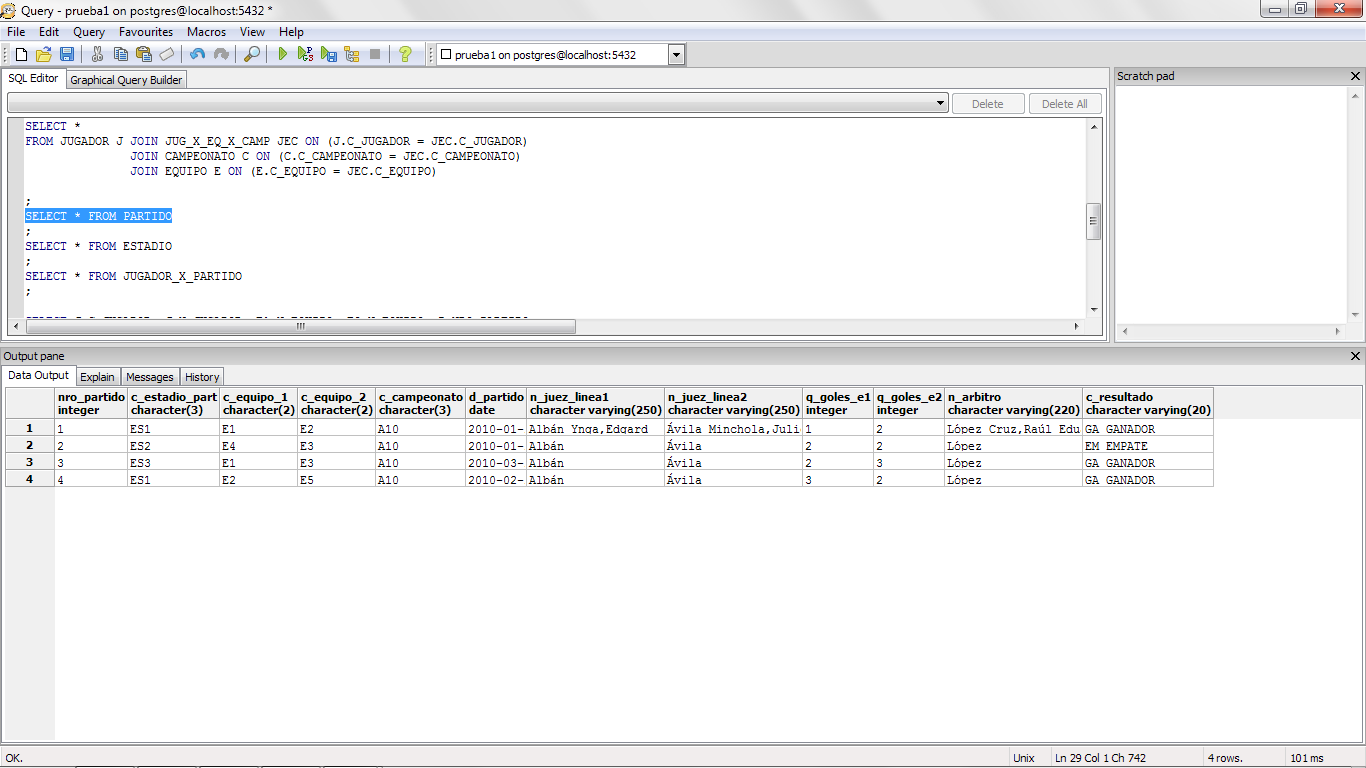This screenshot has width=1366, height=768.
Task: Open the database connection dropdown
Action: pos(676,54)
